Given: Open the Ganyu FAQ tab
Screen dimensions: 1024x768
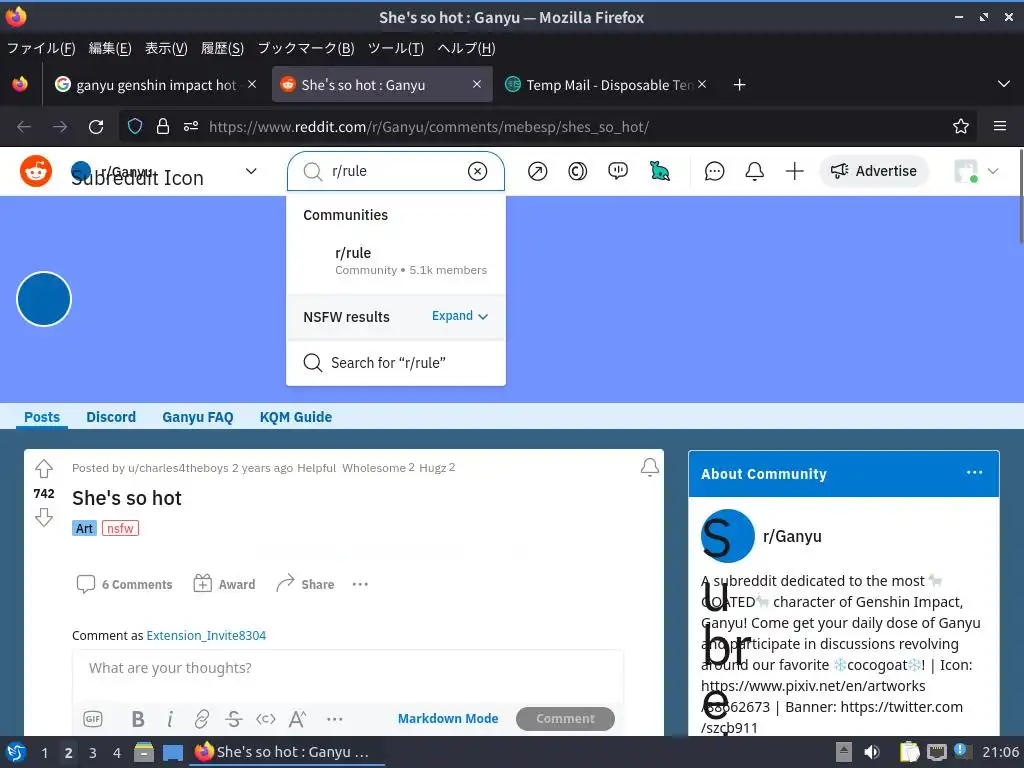Looking at the screenshot, I should (198, 417).
